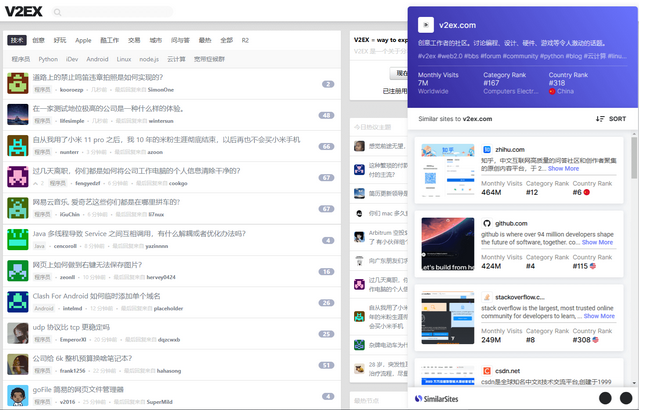Focus the V2EX search input field
645x419 pixels.
click(112, 12)
